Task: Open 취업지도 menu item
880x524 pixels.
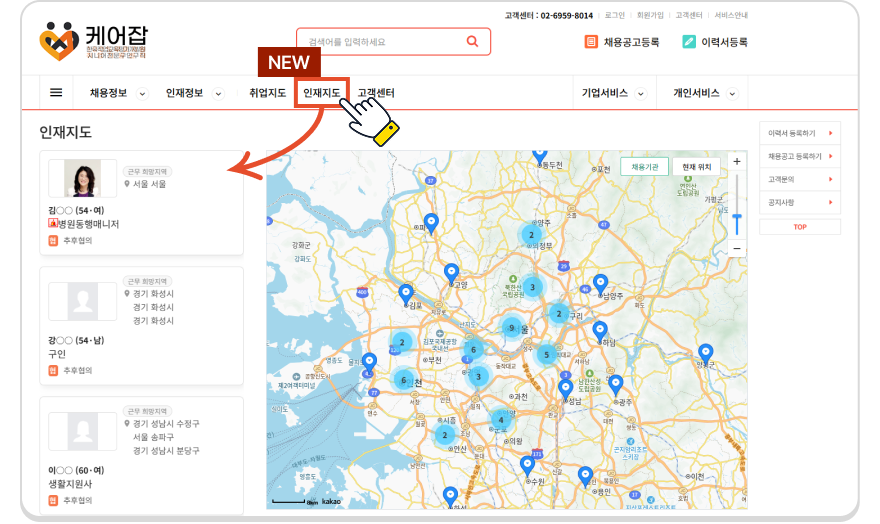Action: tap(268, 93)
